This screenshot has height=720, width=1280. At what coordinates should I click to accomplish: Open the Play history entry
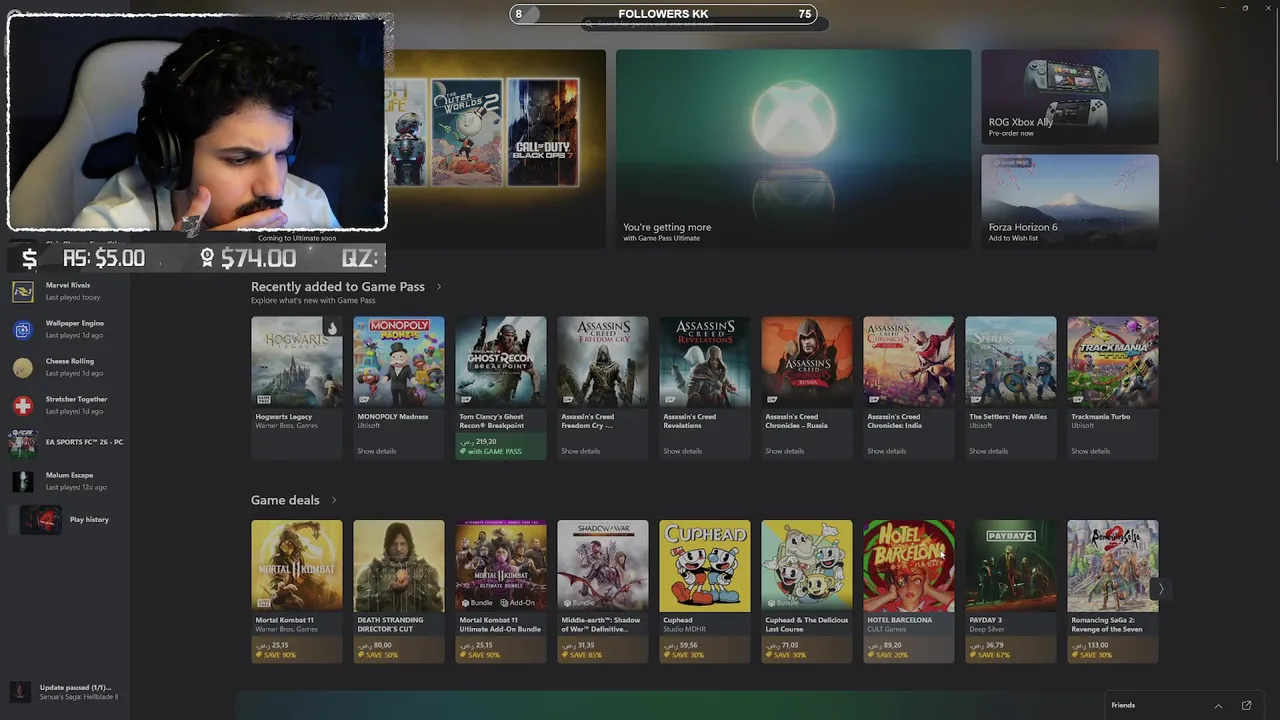pos(66,520)
